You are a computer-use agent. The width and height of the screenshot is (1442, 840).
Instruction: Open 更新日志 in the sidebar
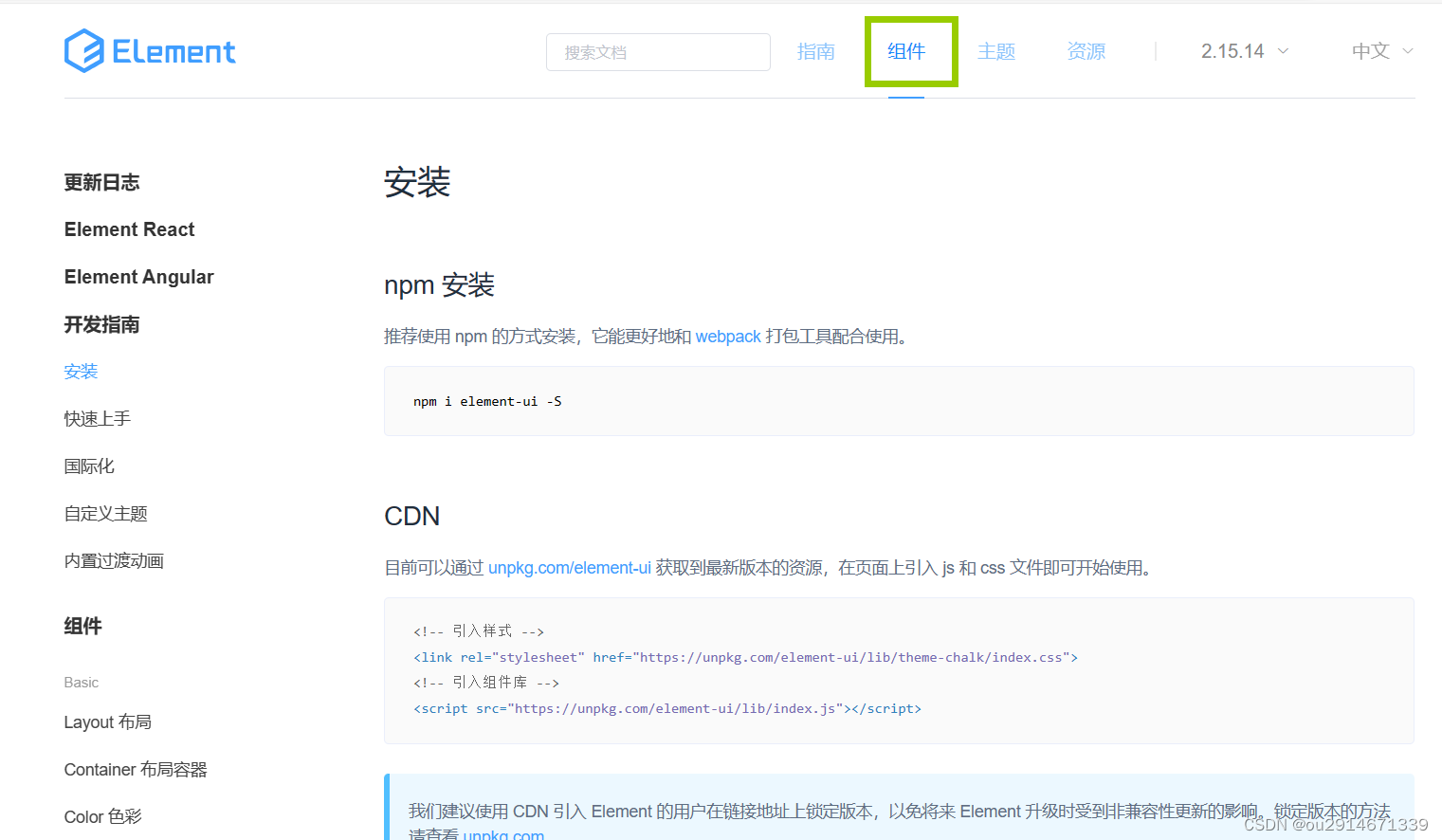click(101, 182)
